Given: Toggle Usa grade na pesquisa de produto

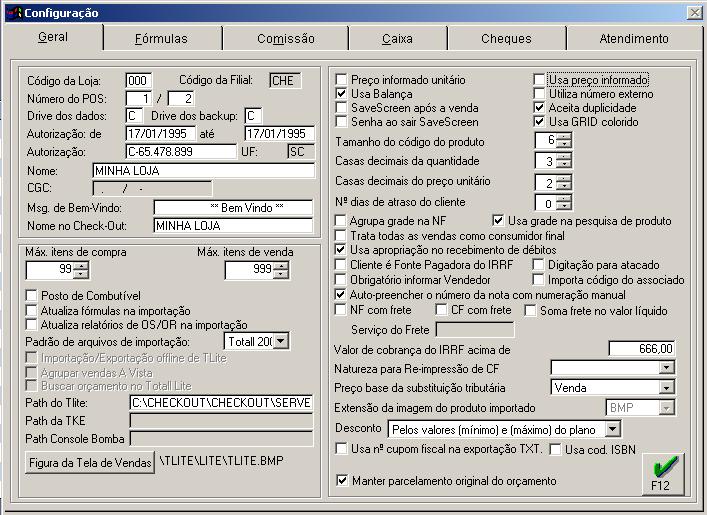Looking at the screenshot, I should coord(498,221).
